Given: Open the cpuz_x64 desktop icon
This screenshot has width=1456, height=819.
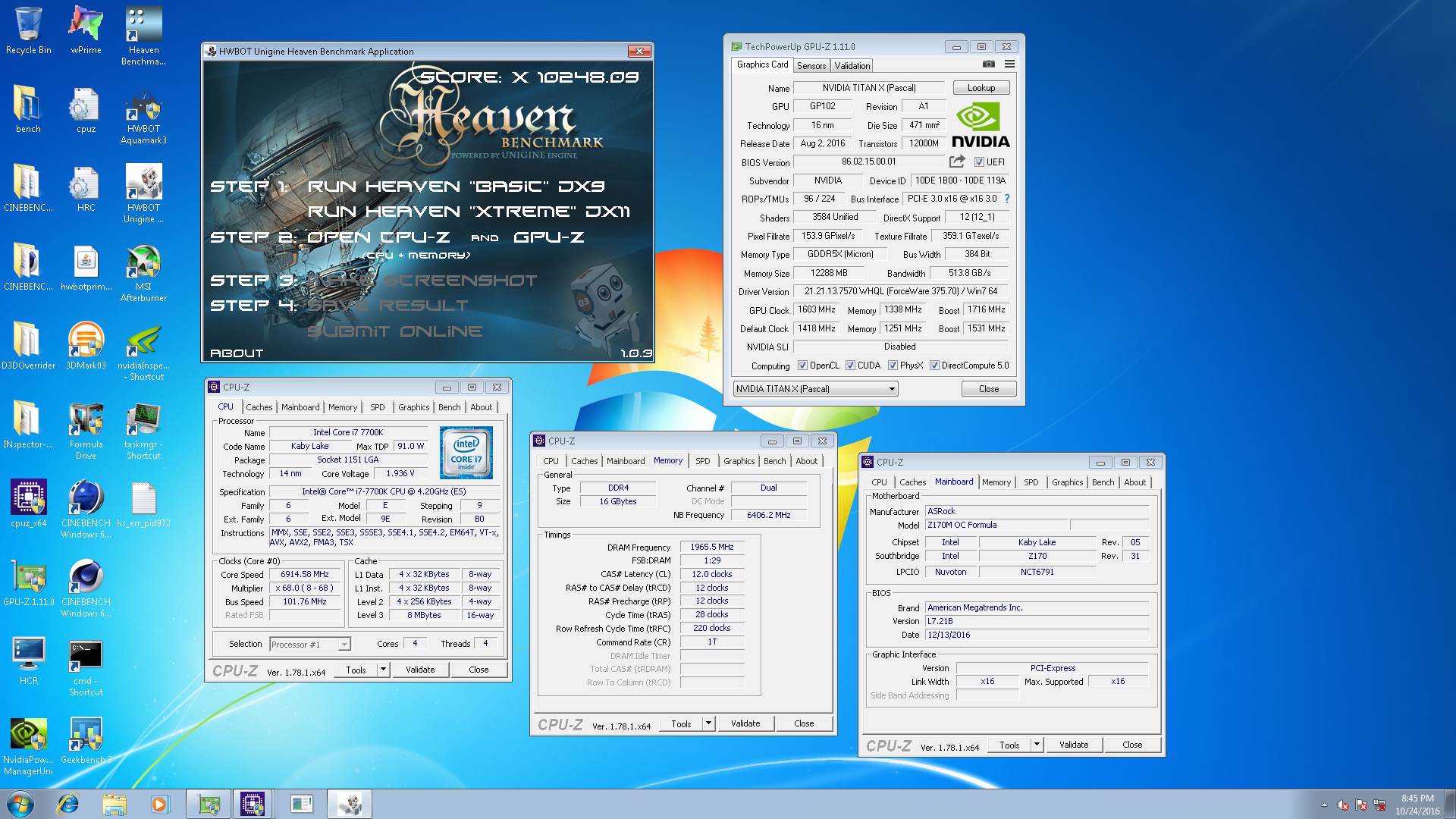Looking at the screenshot, I should coord(28,504).
